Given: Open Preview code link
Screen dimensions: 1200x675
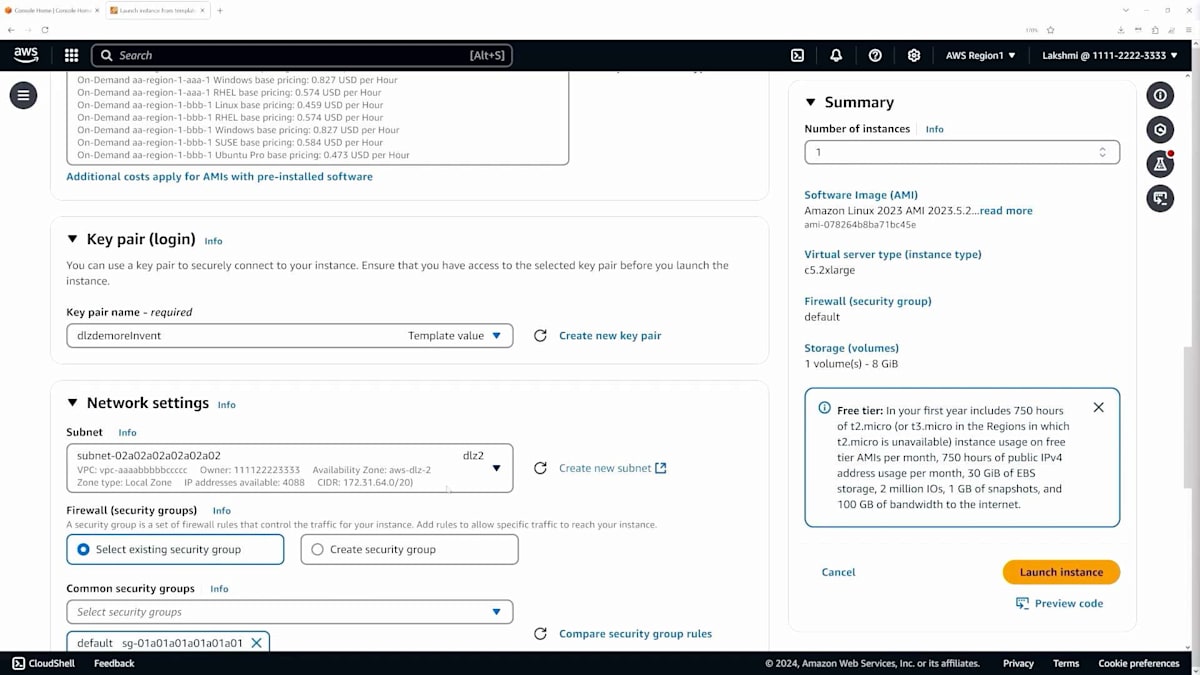Looking at the screenshot, I should pyautogui.click(x=1069, y=603).
